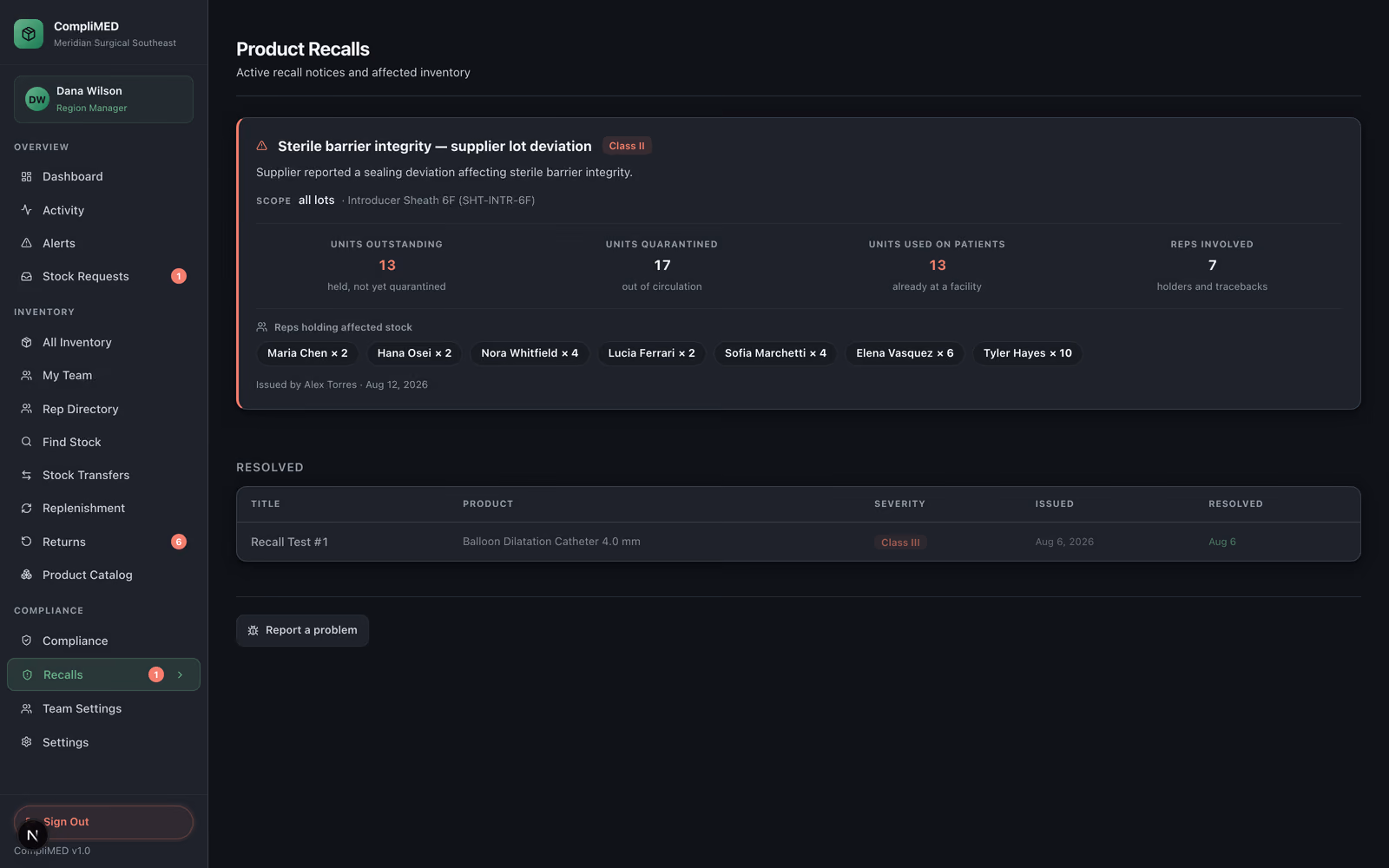Open the Recall Test #1 resolved row

pos(798,542)
